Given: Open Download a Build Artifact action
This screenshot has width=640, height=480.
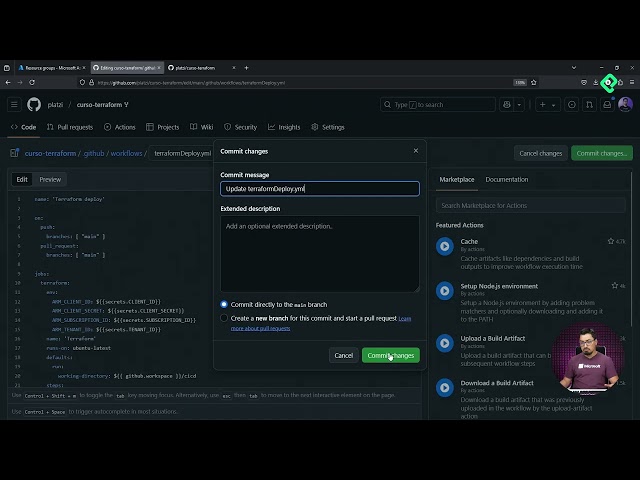Looking at the screenshot, I should pyautogui.click(x=497, y=383).
